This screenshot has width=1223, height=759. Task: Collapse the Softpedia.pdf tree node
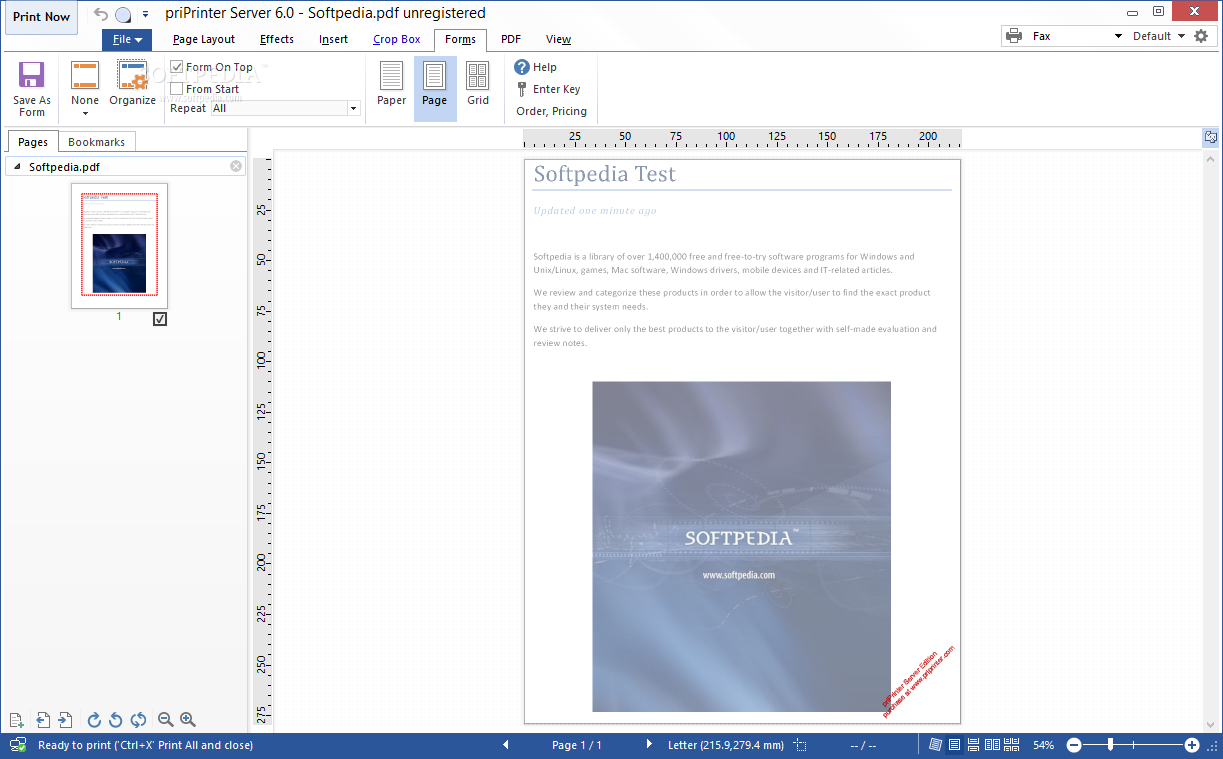(x=17, y=167)
